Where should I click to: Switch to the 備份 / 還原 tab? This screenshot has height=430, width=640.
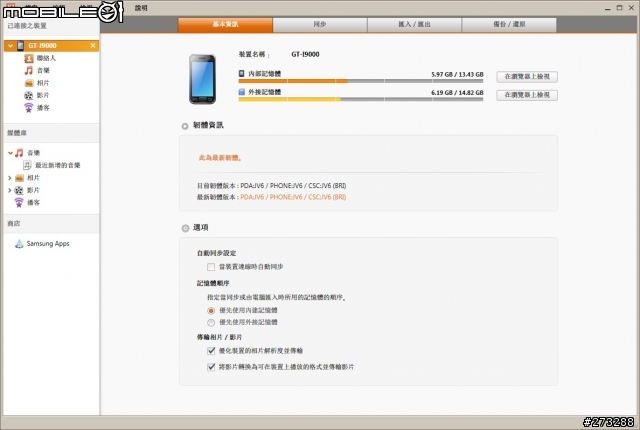tap(509, 24)
